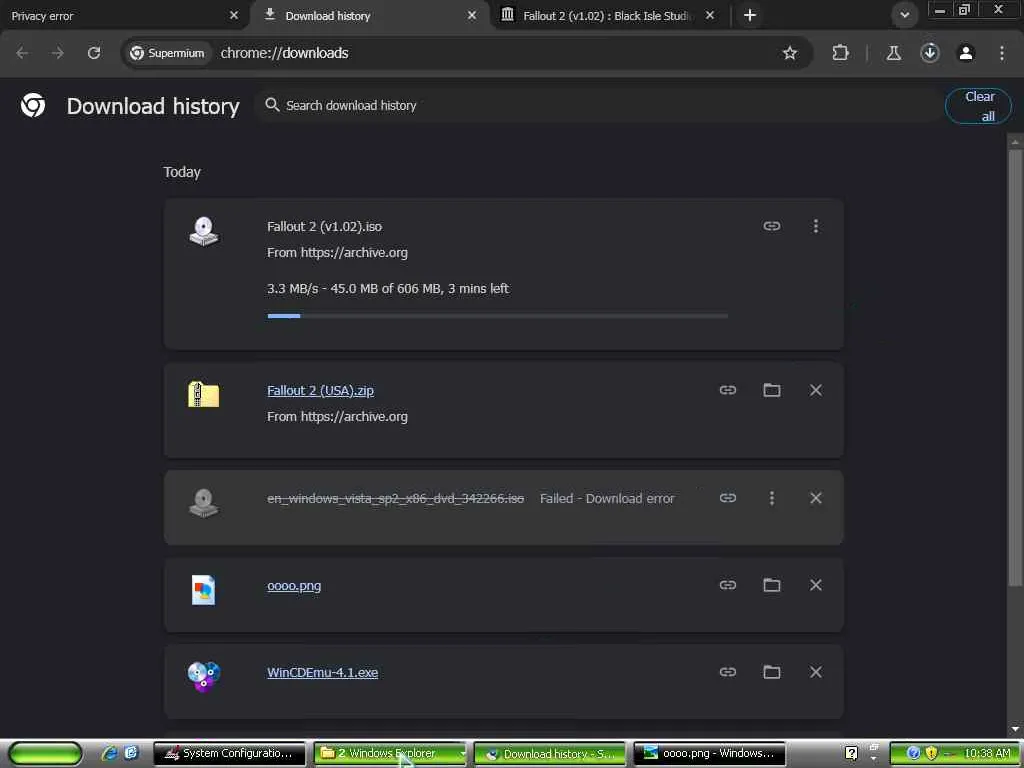
Task: Open WinCDEmu-4.1.exe file link
Action: pyautogui.click(x=323, y=673)
